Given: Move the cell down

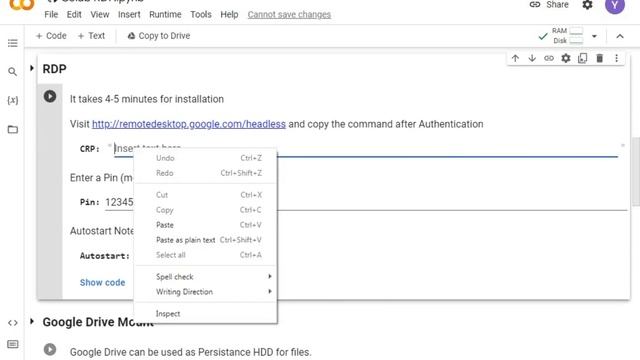Looking at the screenshot, I should click(532, 58).
